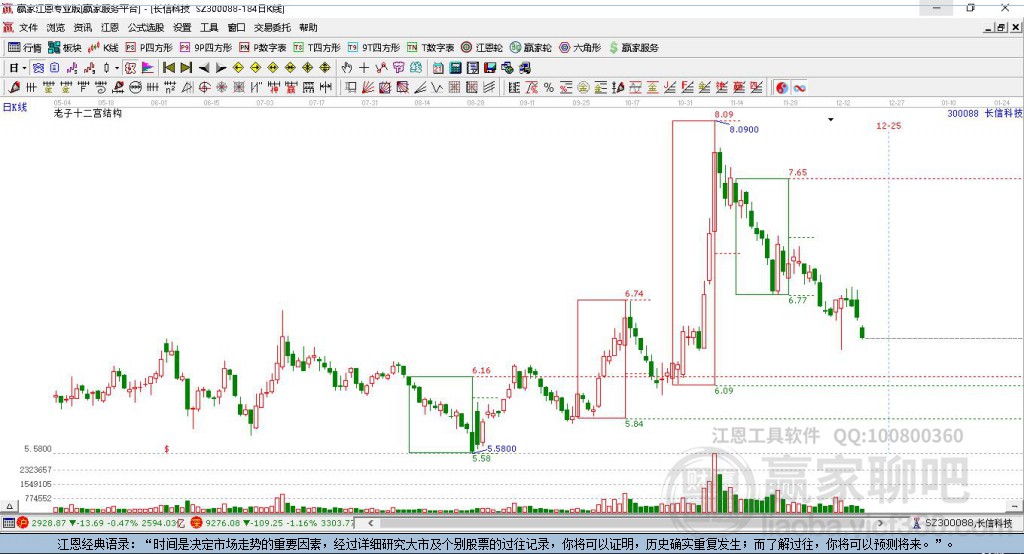This screenshot has height=554, width=1024.
Task: Expand the small dropdown triangle above the chart
Action: [x=831, y=120]
